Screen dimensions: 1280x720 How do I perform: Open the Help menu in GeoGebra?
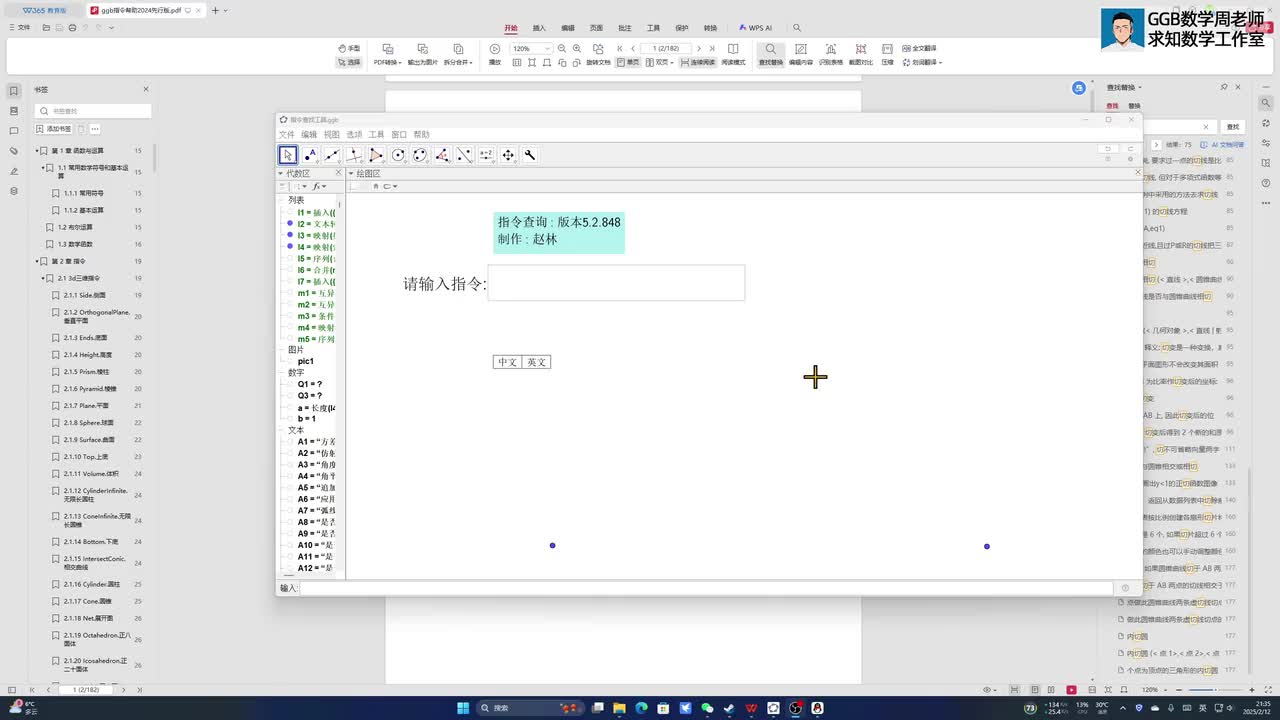coord(421,134)
